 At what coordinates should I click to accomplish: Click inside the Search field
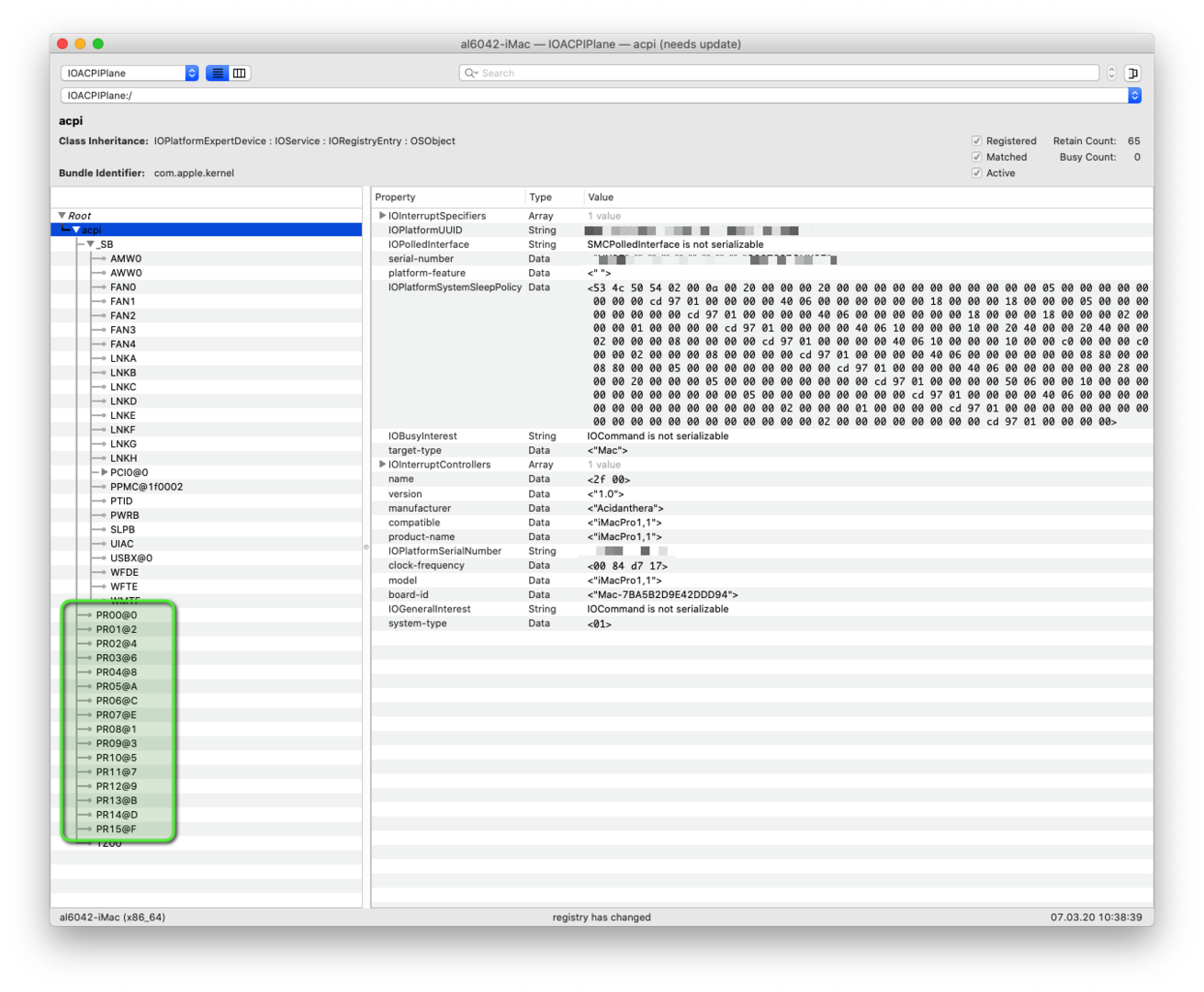pyautogui.click(x=781, y=73)
